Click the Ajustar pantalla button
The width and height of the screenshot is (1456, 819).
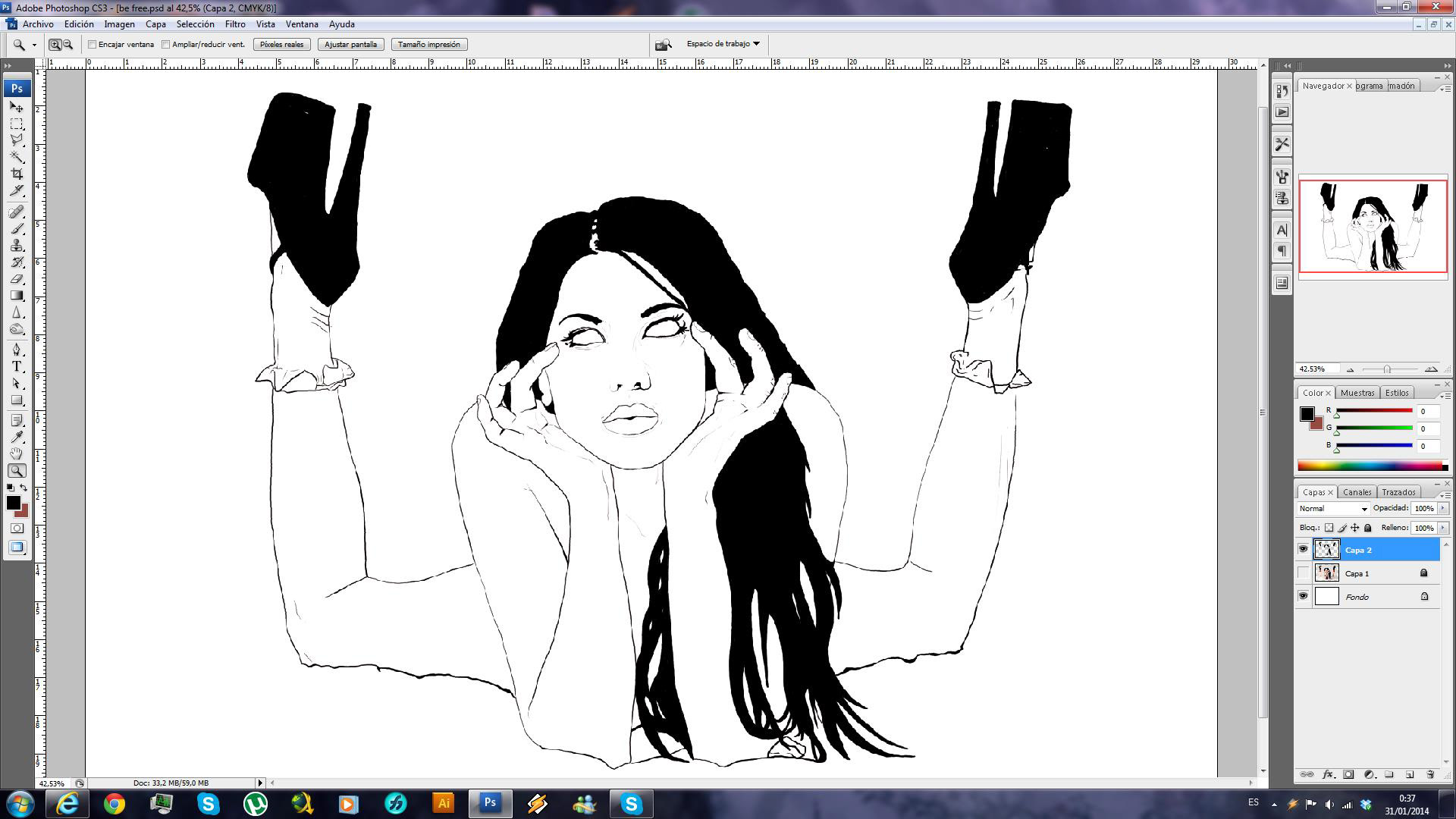(350, 45)
